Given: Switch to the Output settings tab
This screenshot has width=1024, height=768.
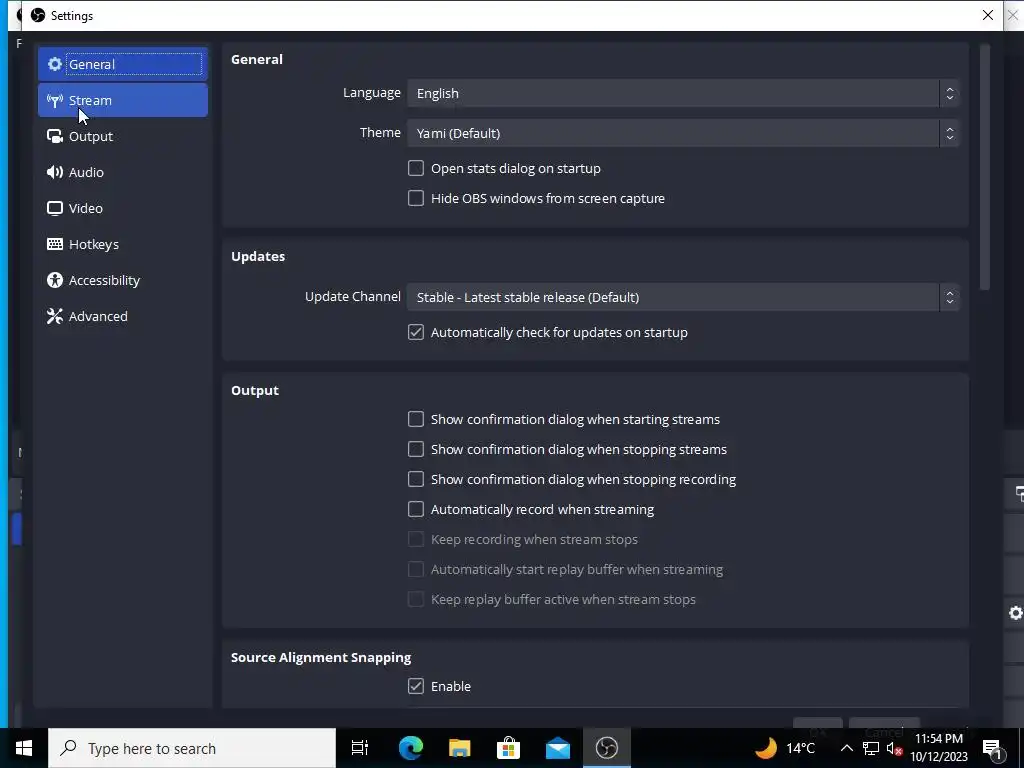Looking at the screenshot, I should (123, 136).
